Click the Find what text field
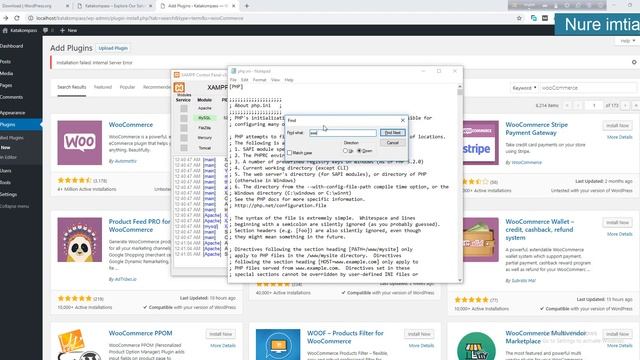The width and height of the screenshot is (640, 360). click(343, 133)
